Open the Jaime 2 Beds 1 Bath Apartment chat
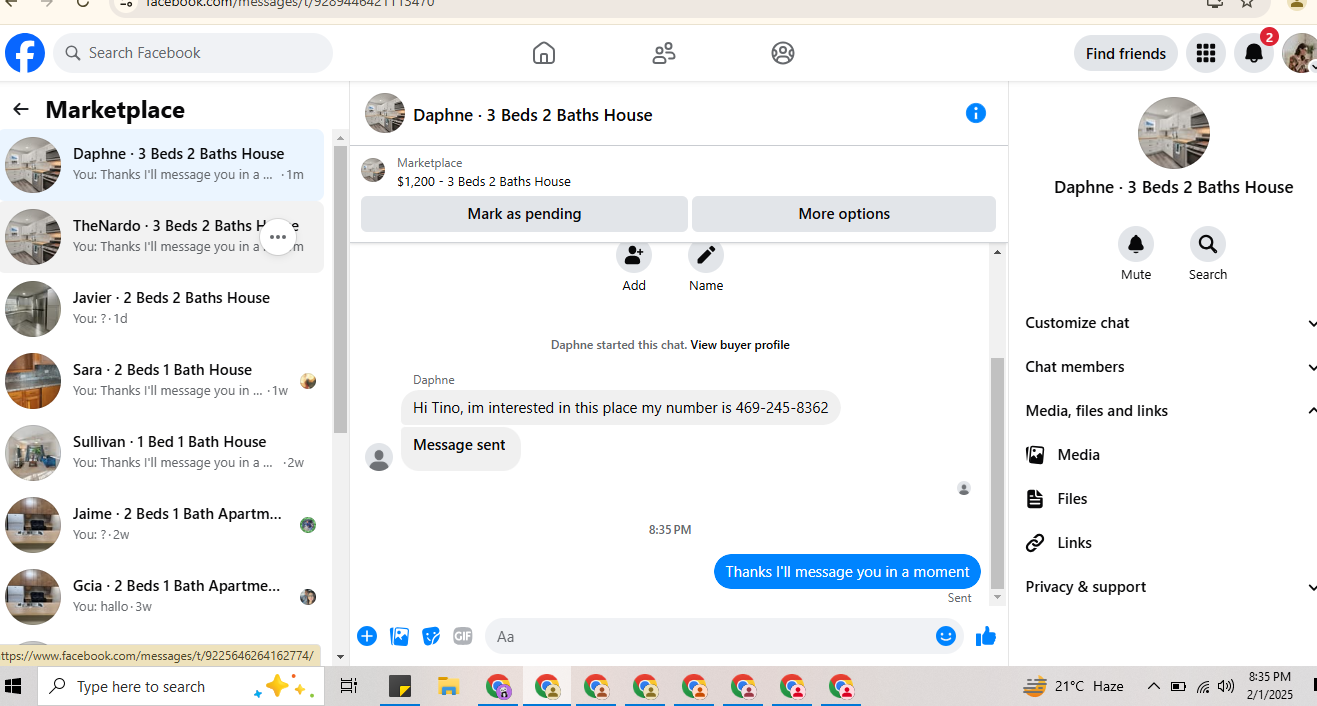 pyautogui.click(x=162, y=525)
